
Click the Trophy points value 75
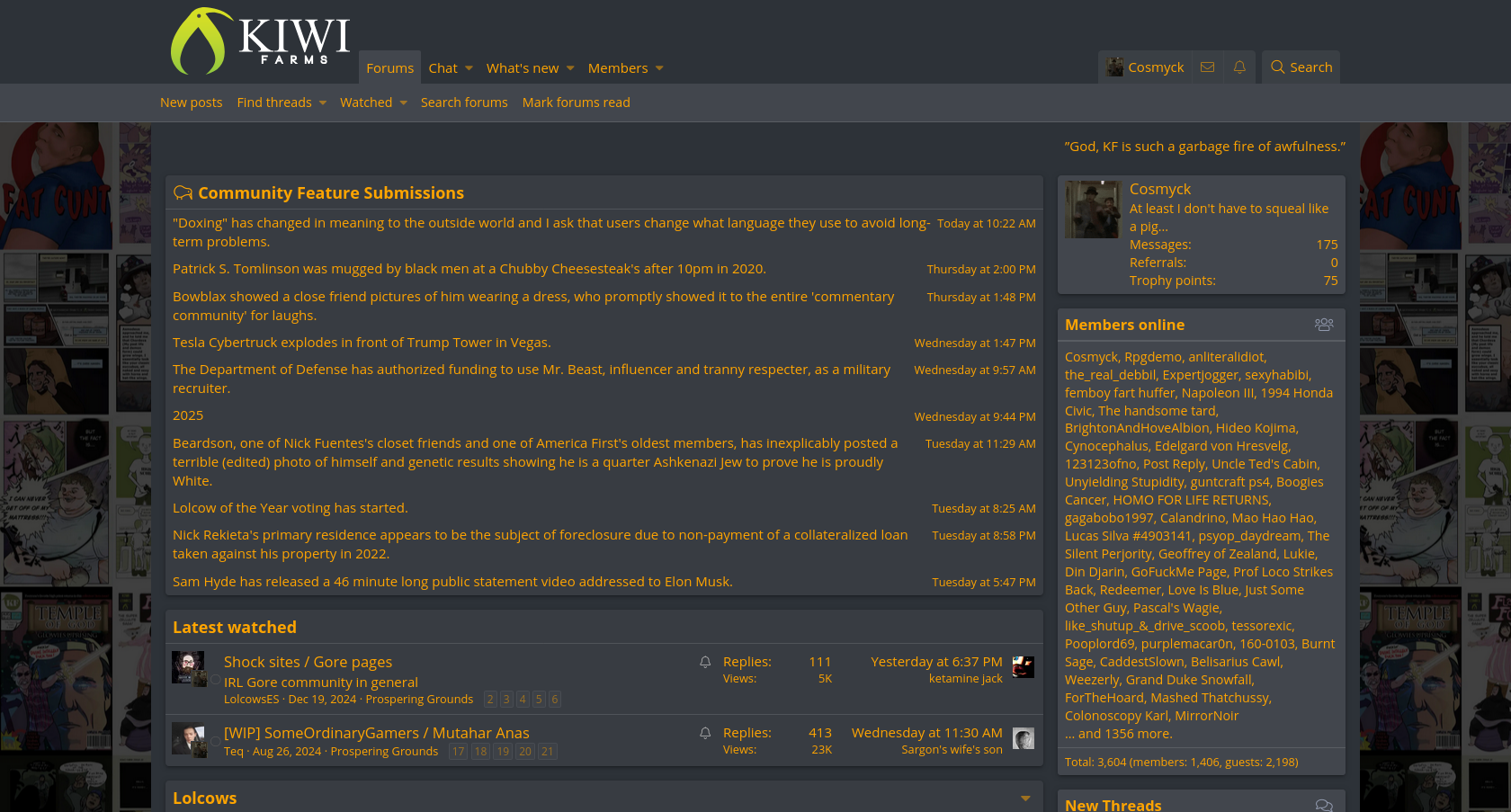click(1331, 281)
